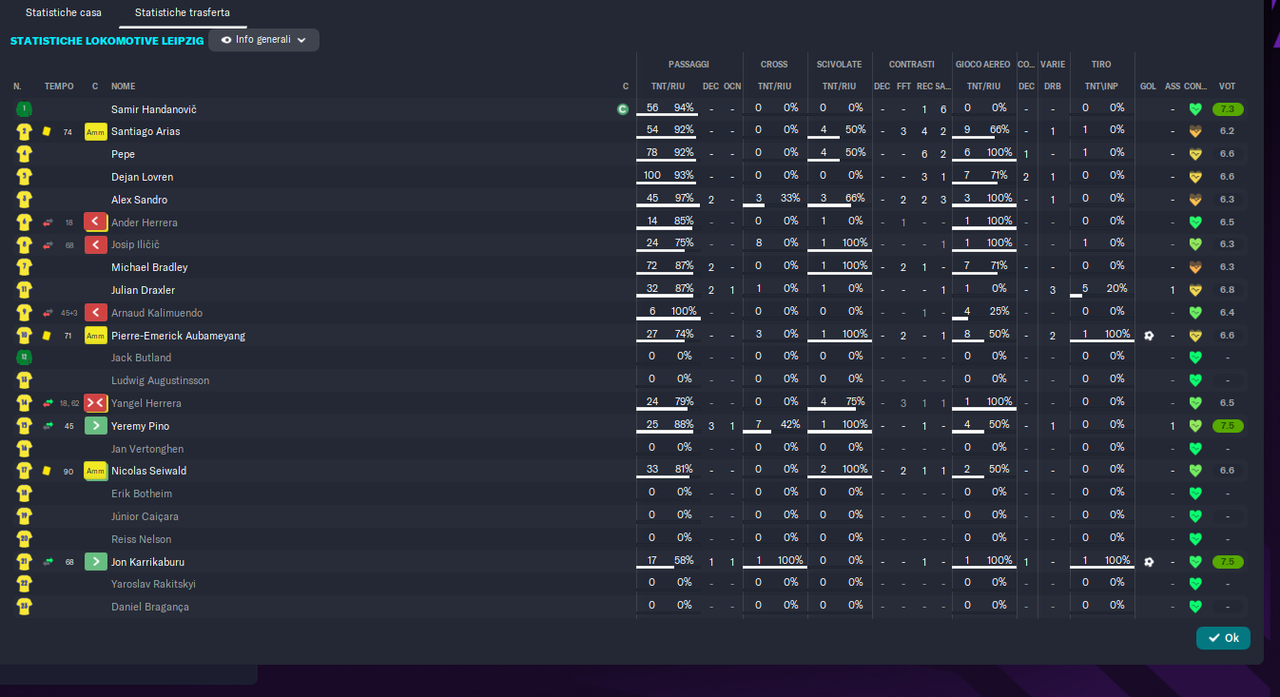Open the Info generali dropdown

264,40
